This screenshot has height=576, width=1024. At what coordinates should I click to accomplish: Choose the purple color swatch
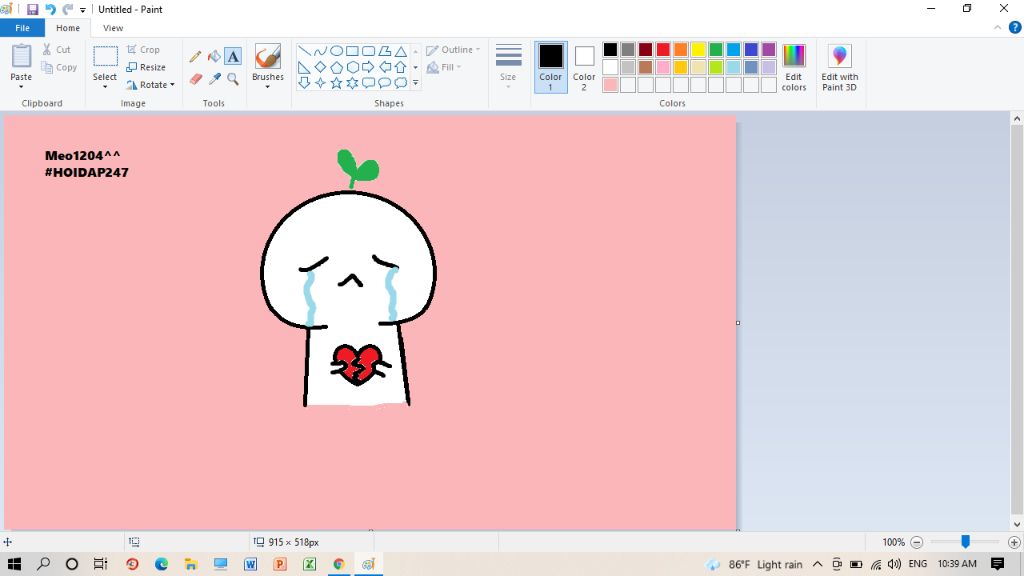pos(769,50)
